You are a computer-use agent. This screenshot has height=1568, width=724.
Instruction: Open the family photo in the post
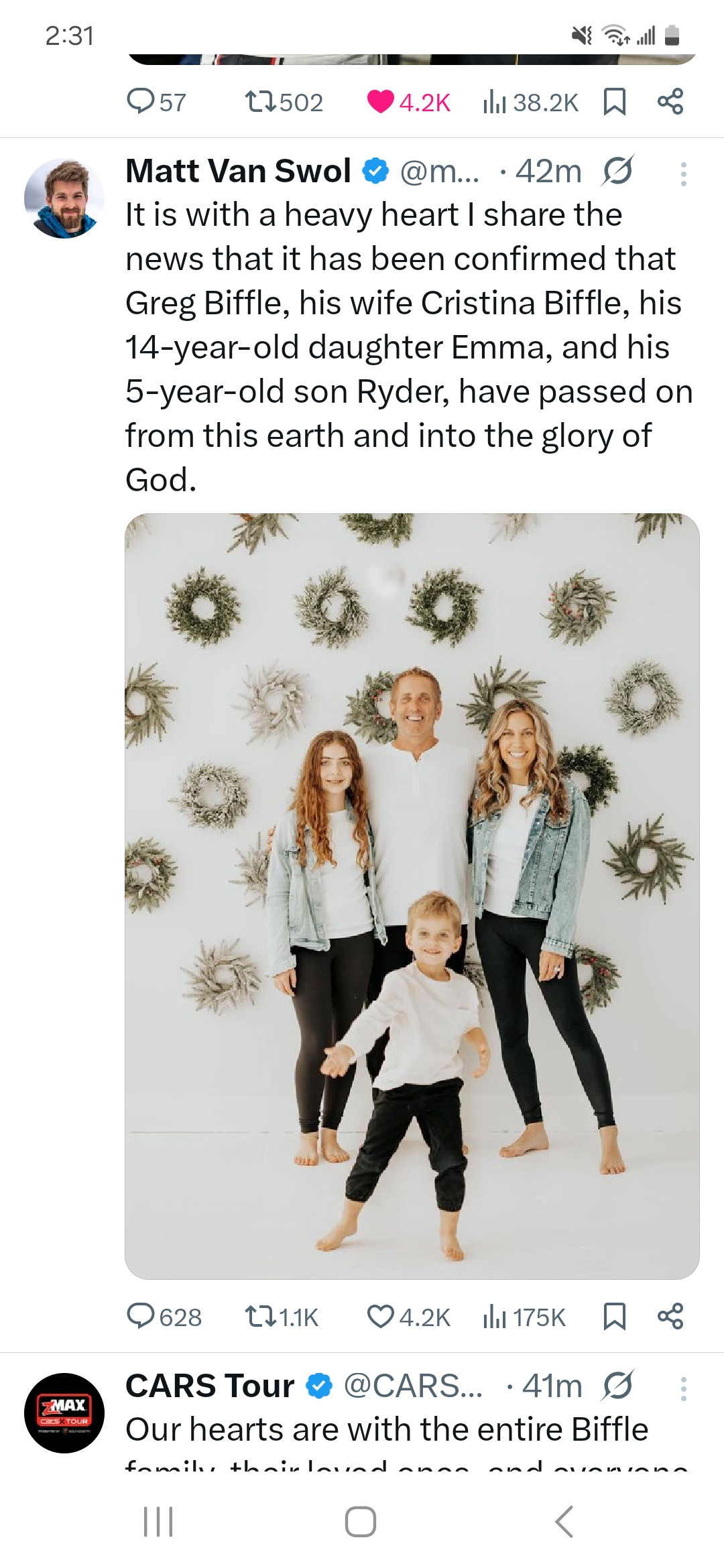412,895
